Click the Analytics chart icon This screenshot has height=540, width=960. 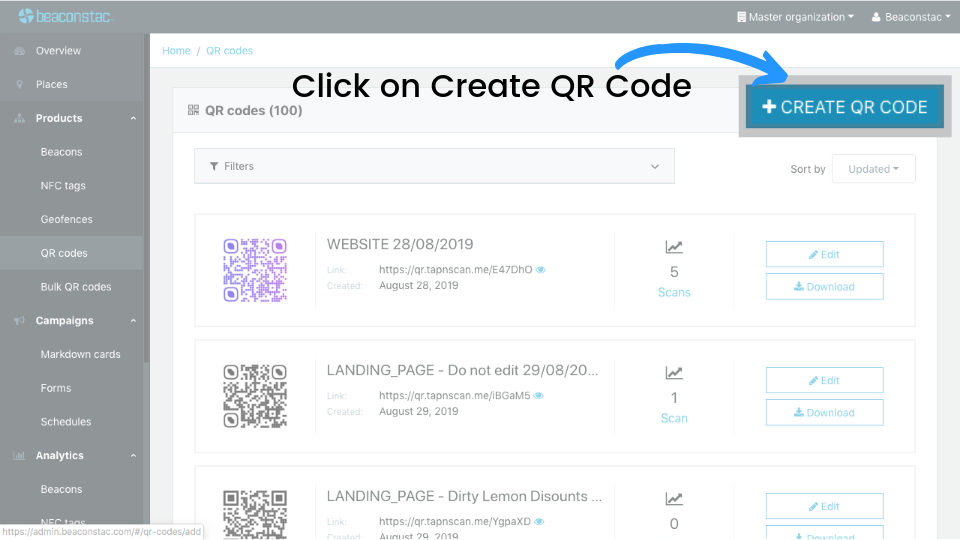pos(20,456)
